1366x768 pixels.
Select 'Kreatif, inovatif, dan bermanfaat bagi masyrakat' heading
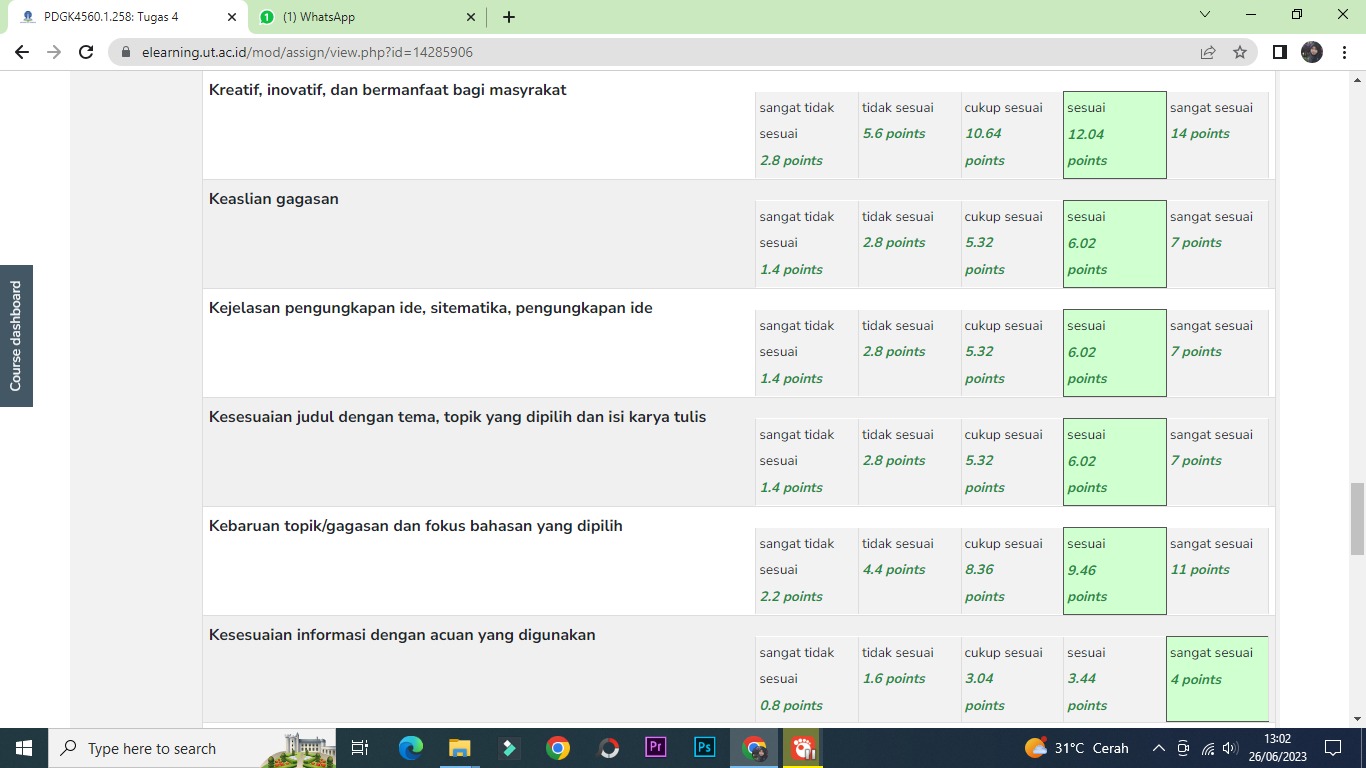(388, 90)
